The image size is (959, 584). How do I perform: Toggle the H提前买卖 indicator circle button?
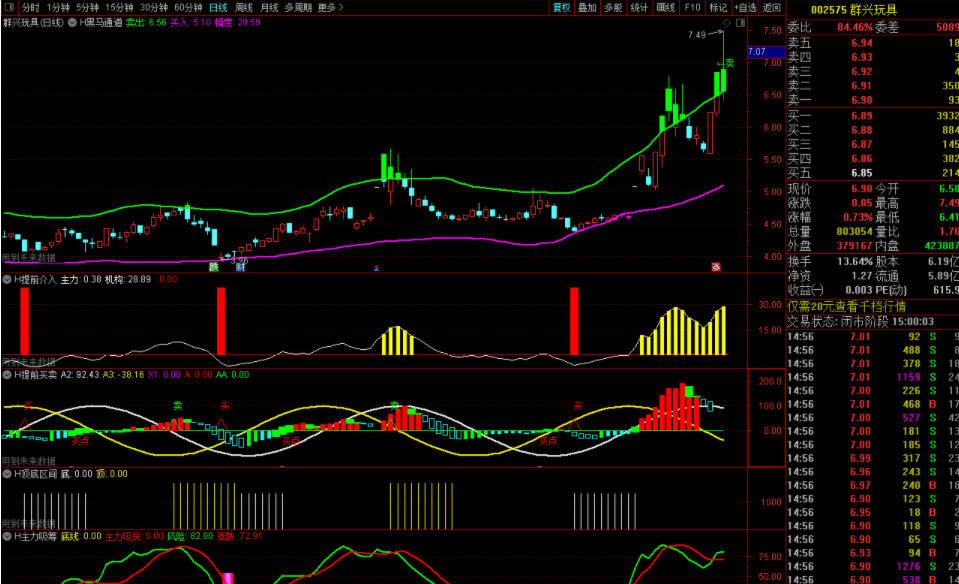[7, 374]
